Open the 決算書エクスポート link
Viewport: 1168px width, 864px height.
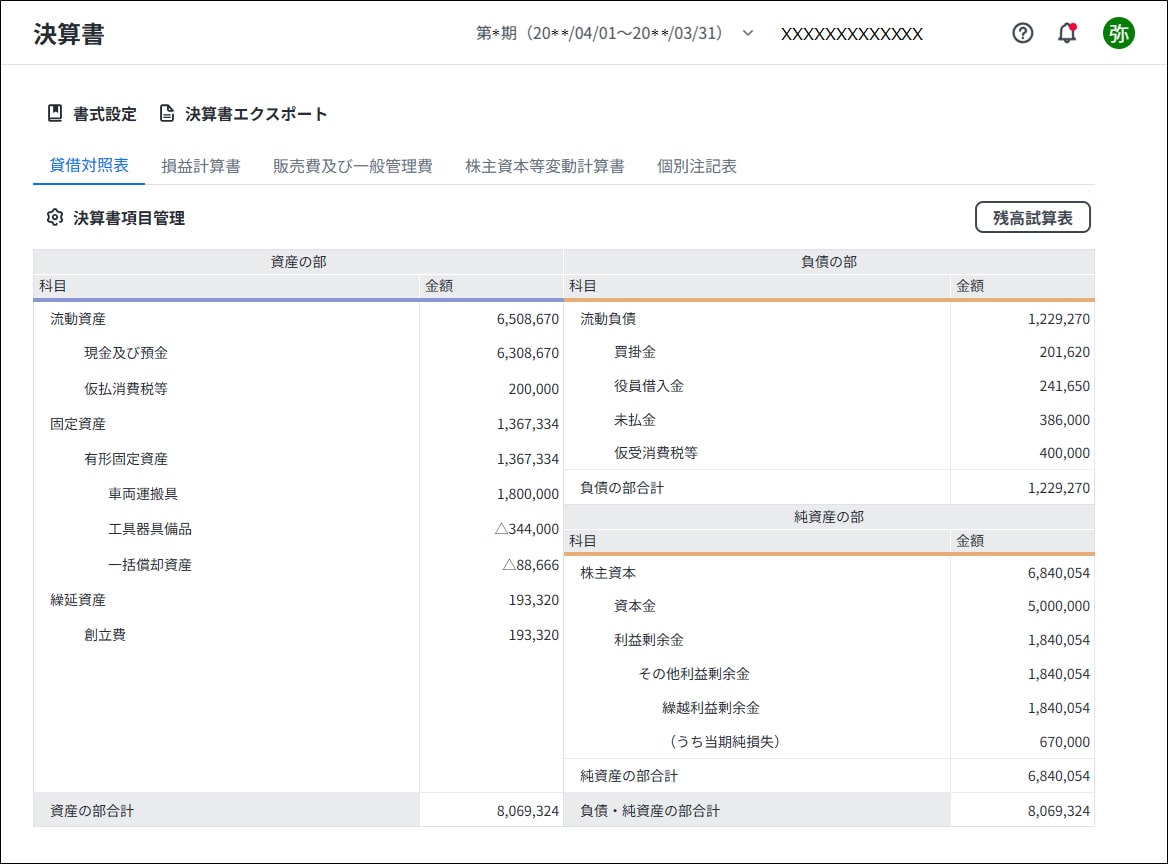pyautogui.click(x=256, y=114)
